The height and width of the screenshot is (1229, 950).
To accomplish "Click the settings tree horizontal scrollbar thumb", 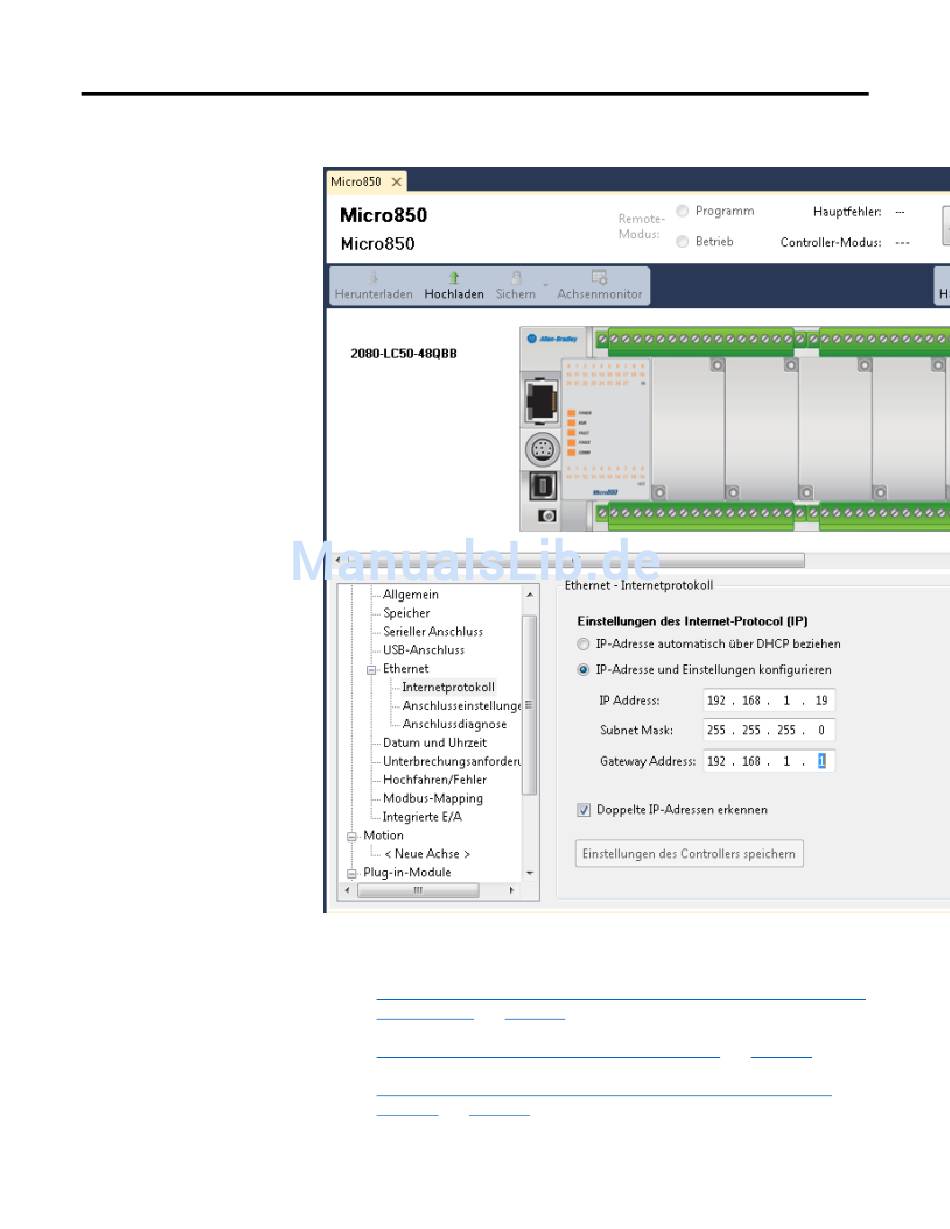I will pos(418,890).
